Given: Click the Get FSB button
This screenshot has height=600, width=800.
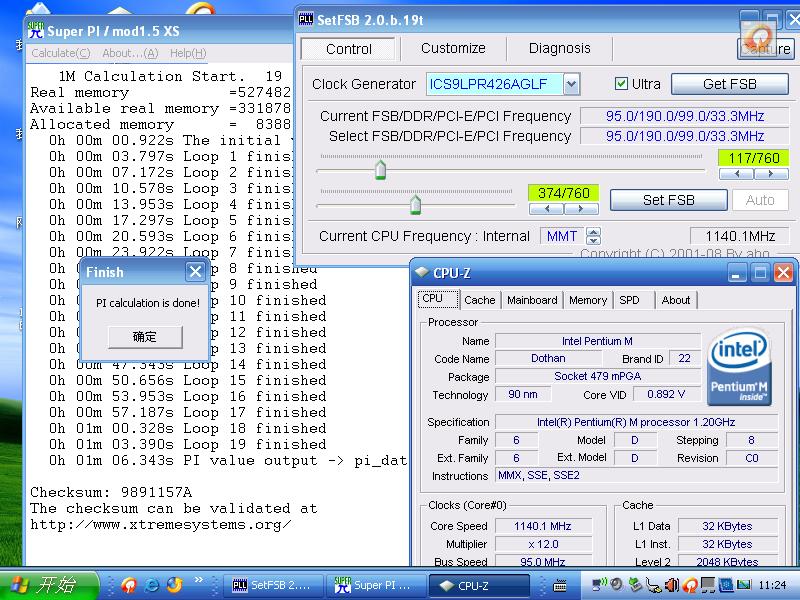Looking at the screenshot, I should point(730,84).
